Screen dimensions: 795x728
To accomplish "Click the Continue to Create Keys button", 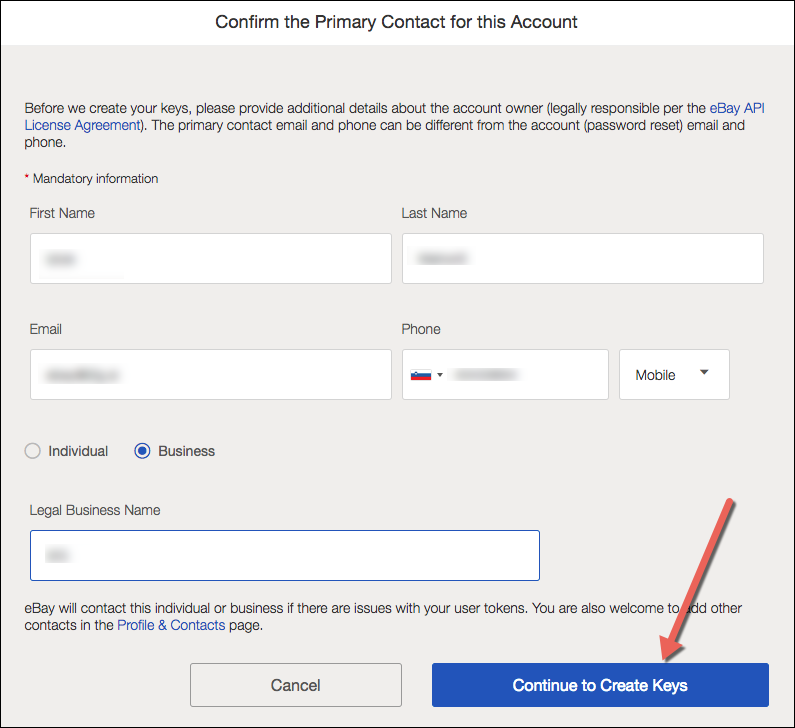I will 600,685.
